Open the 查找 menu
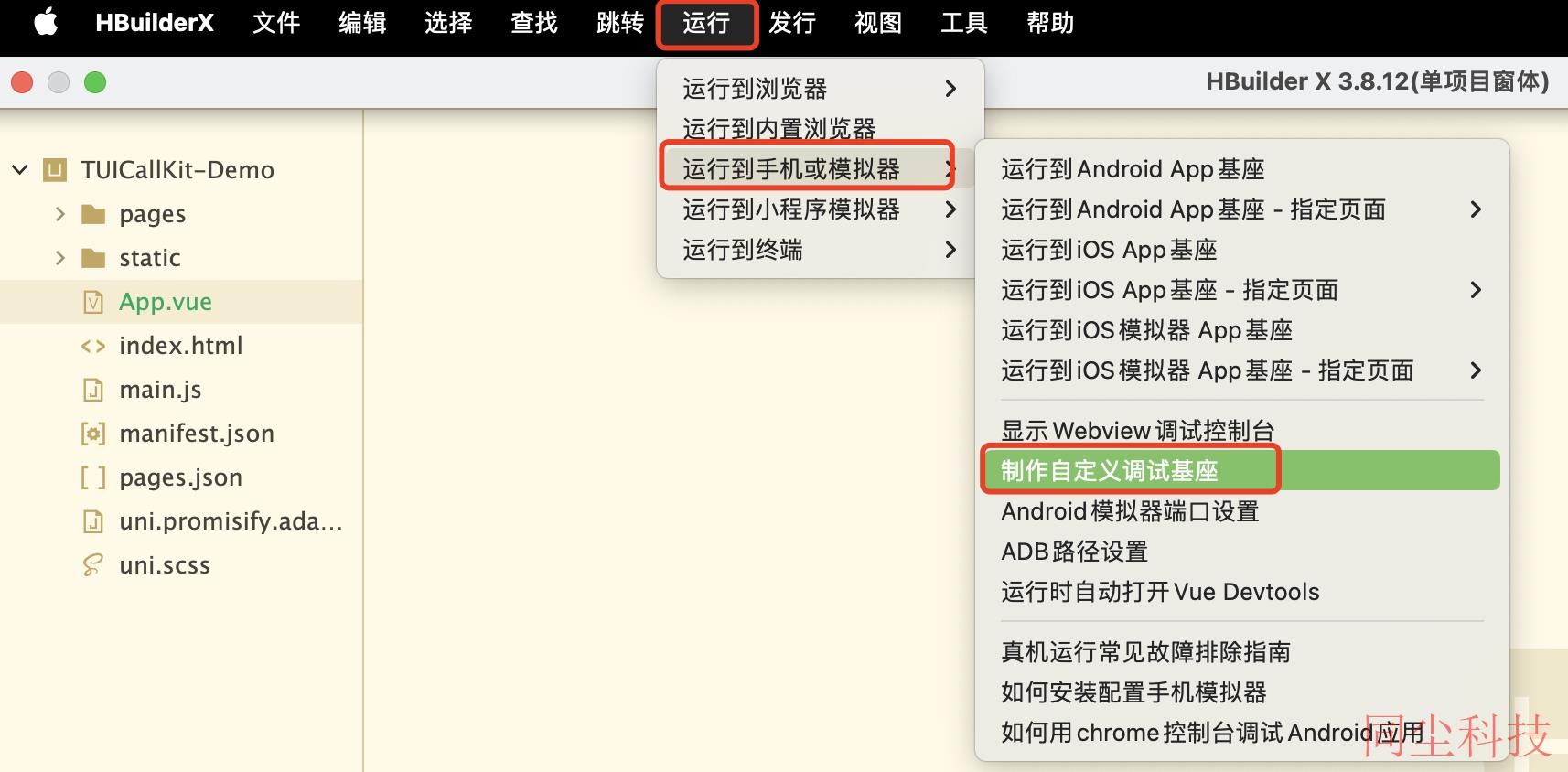Screen dimensions: 1568x772 tap(534, 23)
